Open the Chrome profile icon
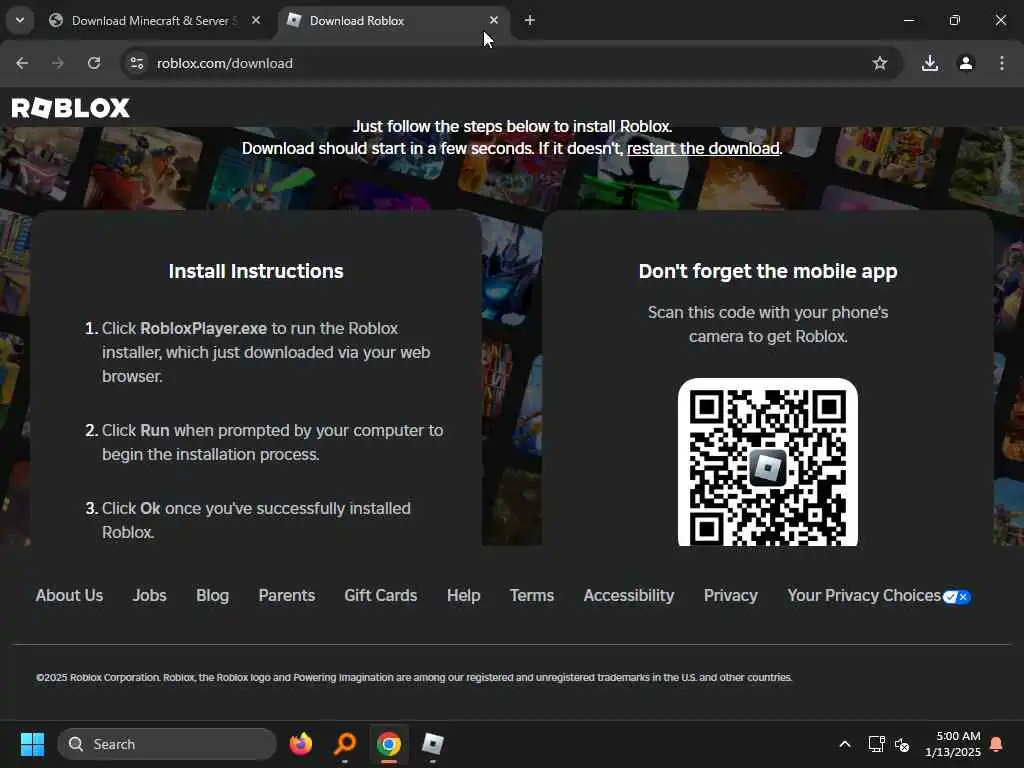 click(x=966, y=63)
